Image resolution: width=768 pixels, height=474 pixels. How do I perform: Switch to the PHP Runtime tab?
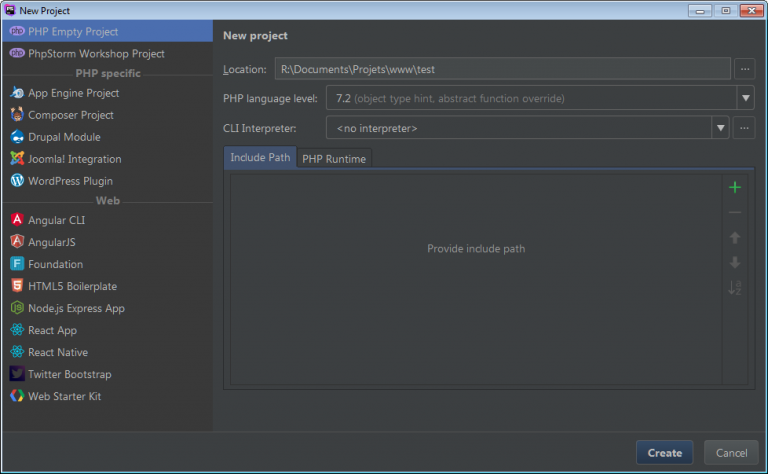tap(334, 159)
